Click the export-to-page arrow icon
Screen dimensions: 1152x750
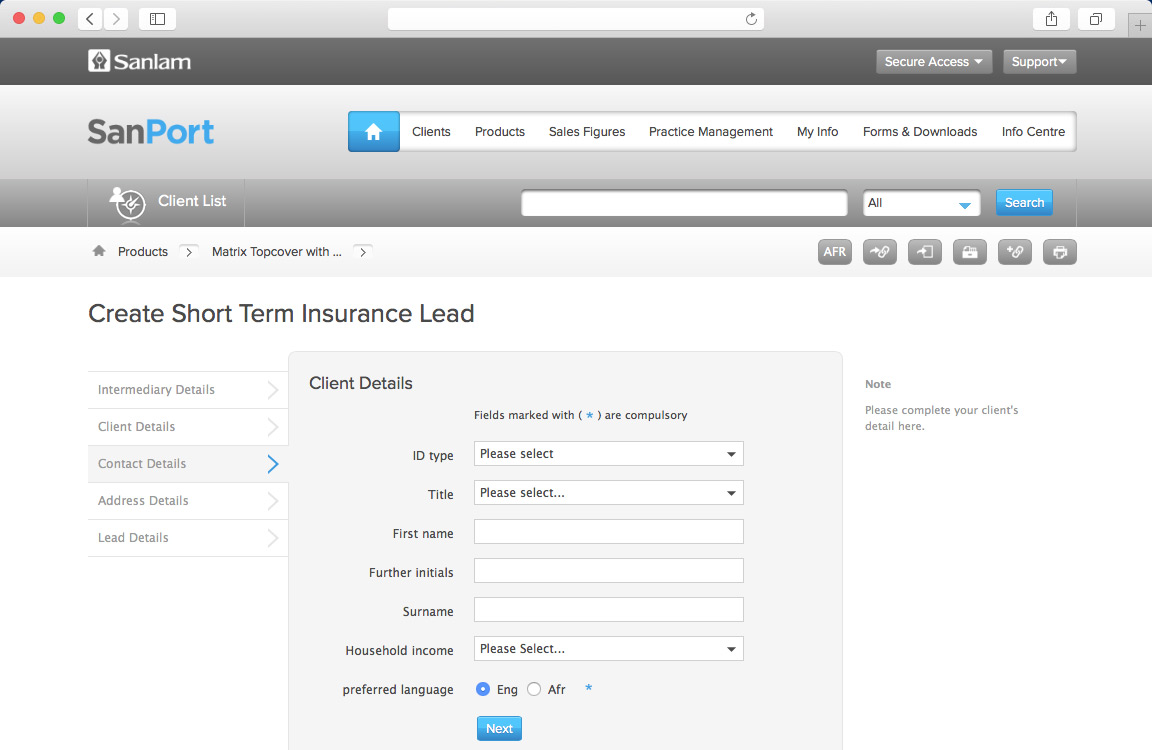coord(925,252)
